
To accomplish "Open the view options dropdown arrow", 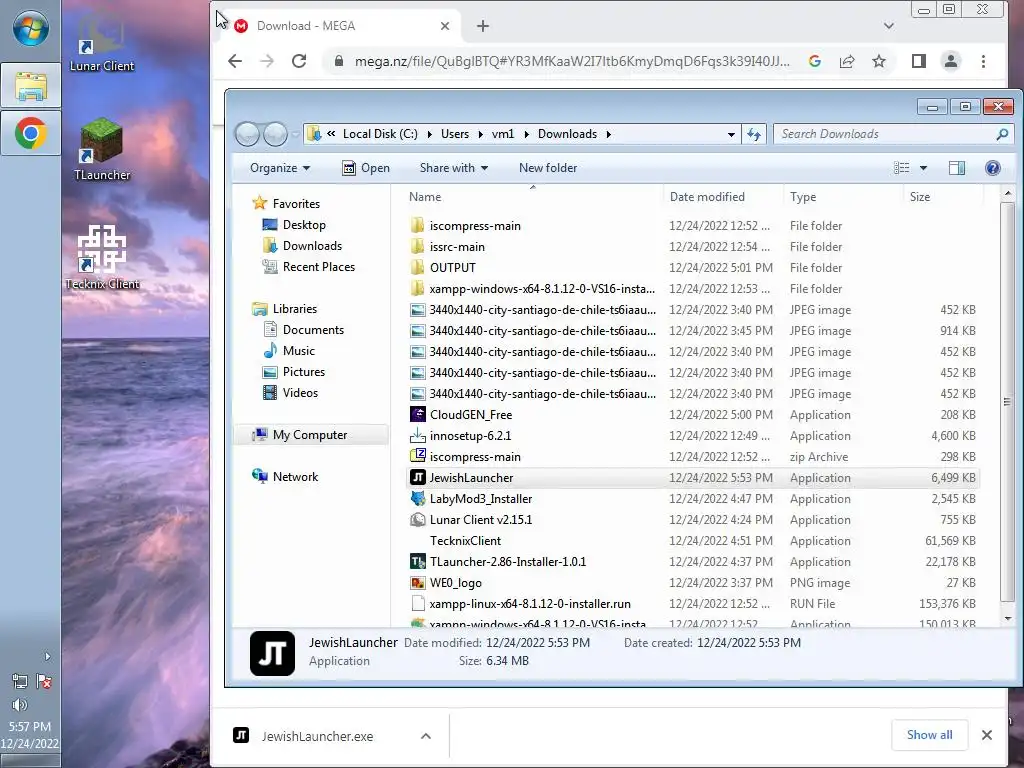I will point(923,168).
